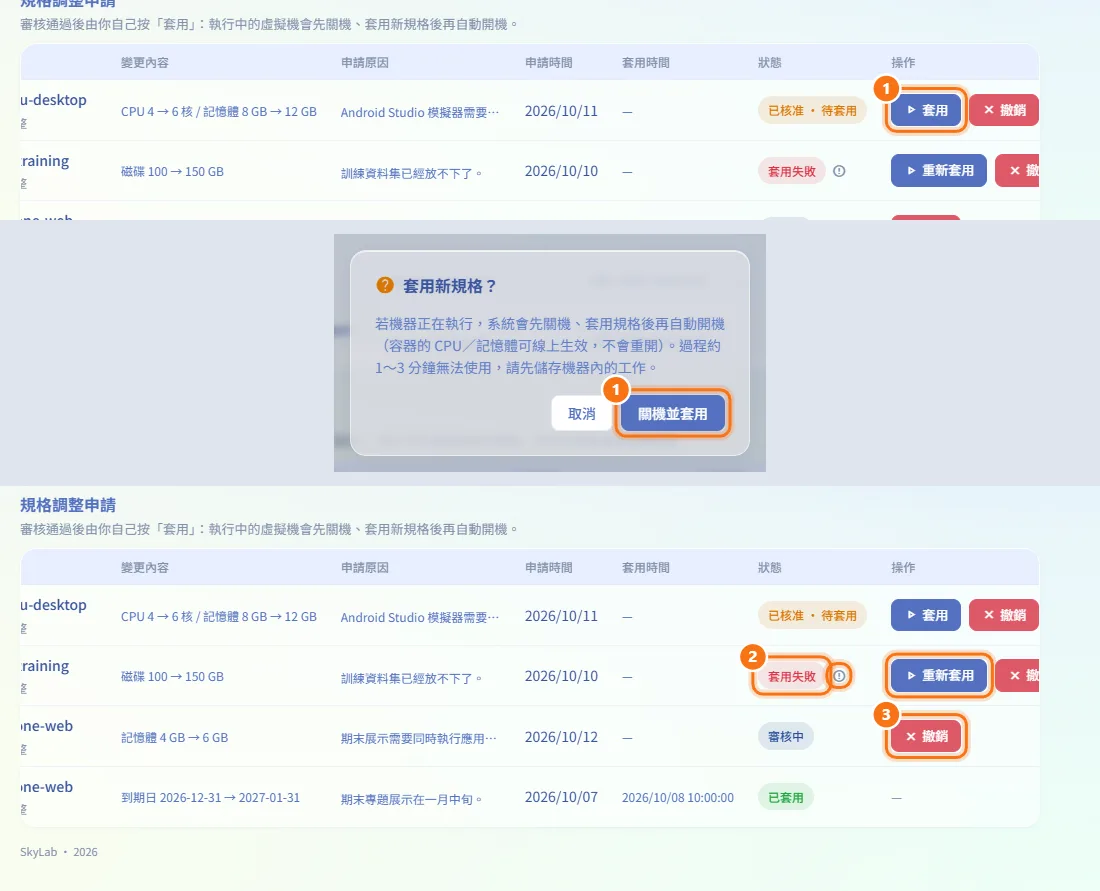
Task: Confirm with the 關機並套用 button
Action: click(673, 414)
